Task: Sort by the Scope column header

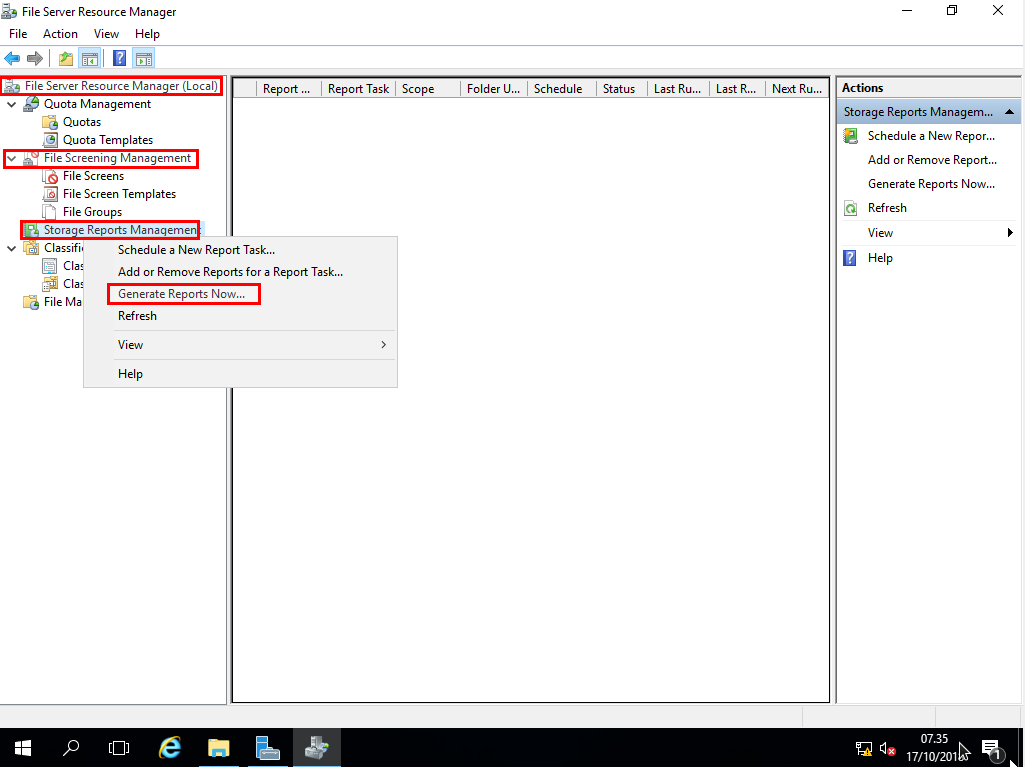Action: tap(428, 89)
